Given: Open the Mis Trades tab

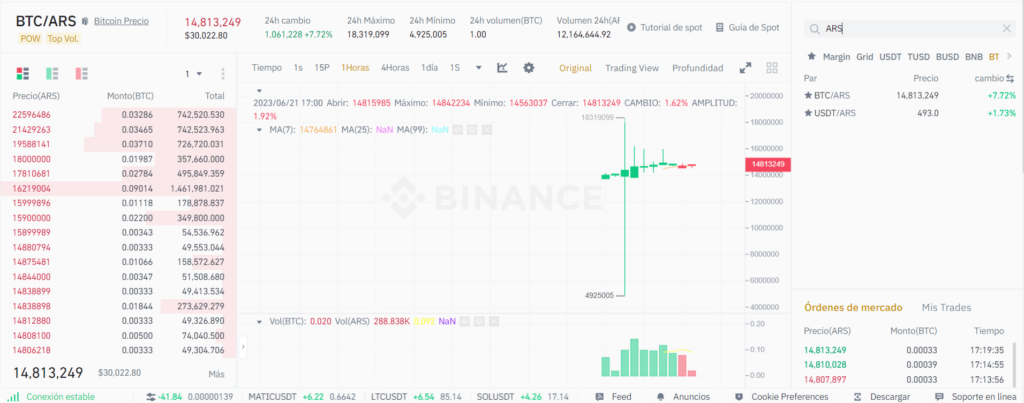Looking at the screenshot, I should pos(946,307).
